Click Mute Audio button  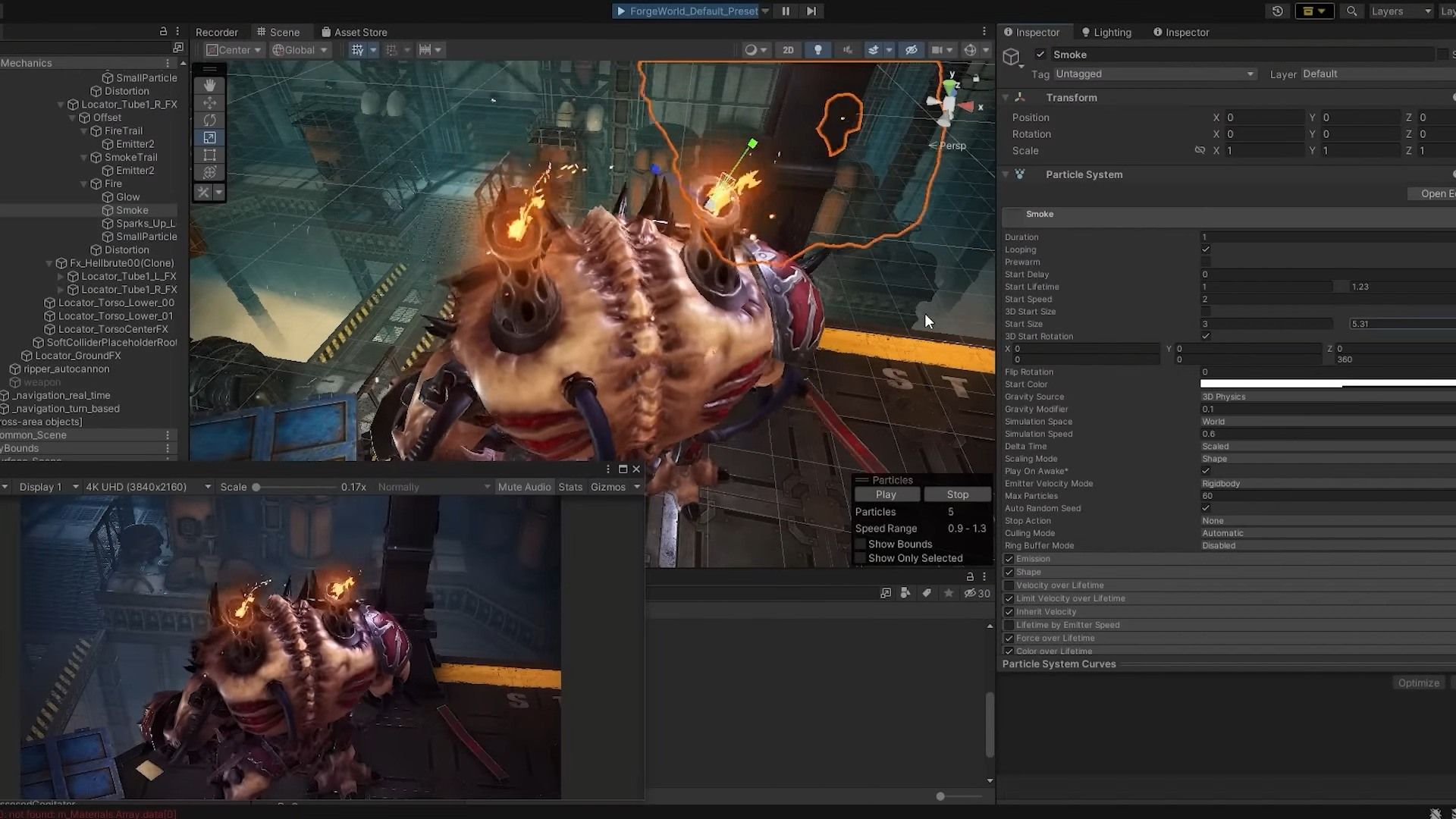524,487
